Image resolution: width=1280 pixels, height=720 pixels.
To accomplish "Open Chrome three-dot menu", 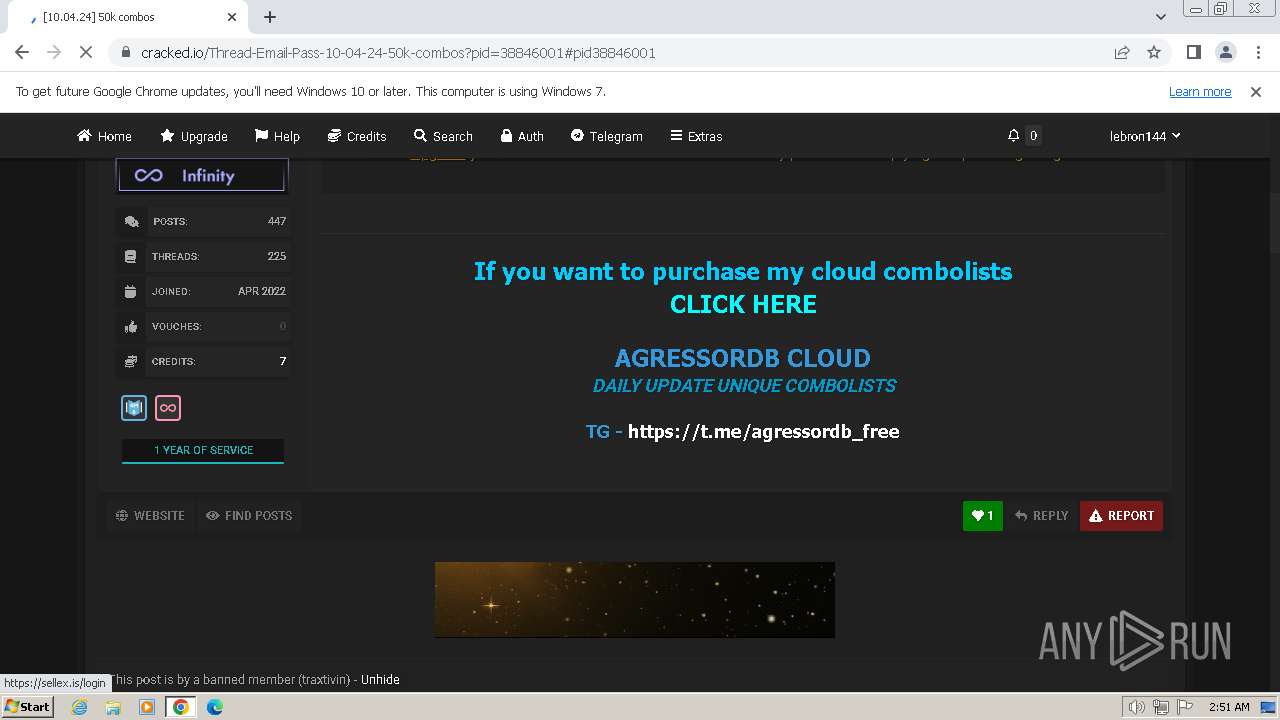I will [x=1257, y=52].
